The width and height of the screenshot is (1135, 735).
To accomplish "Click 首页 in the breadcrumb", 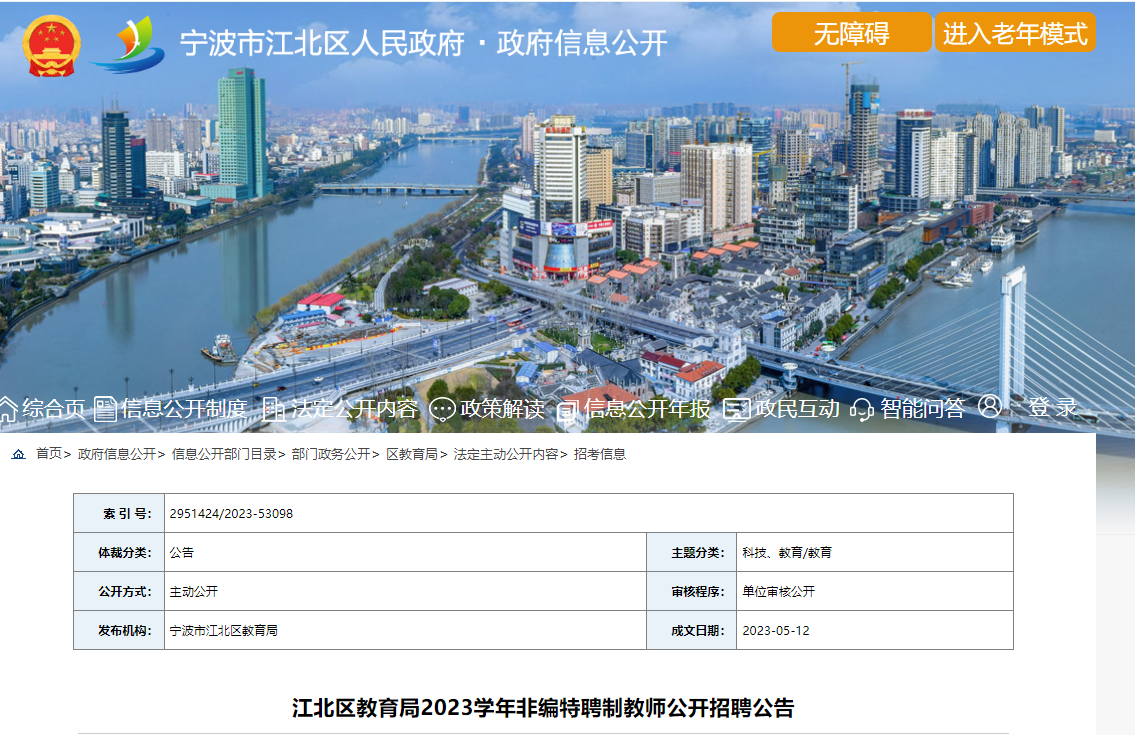I will point(49,454).
